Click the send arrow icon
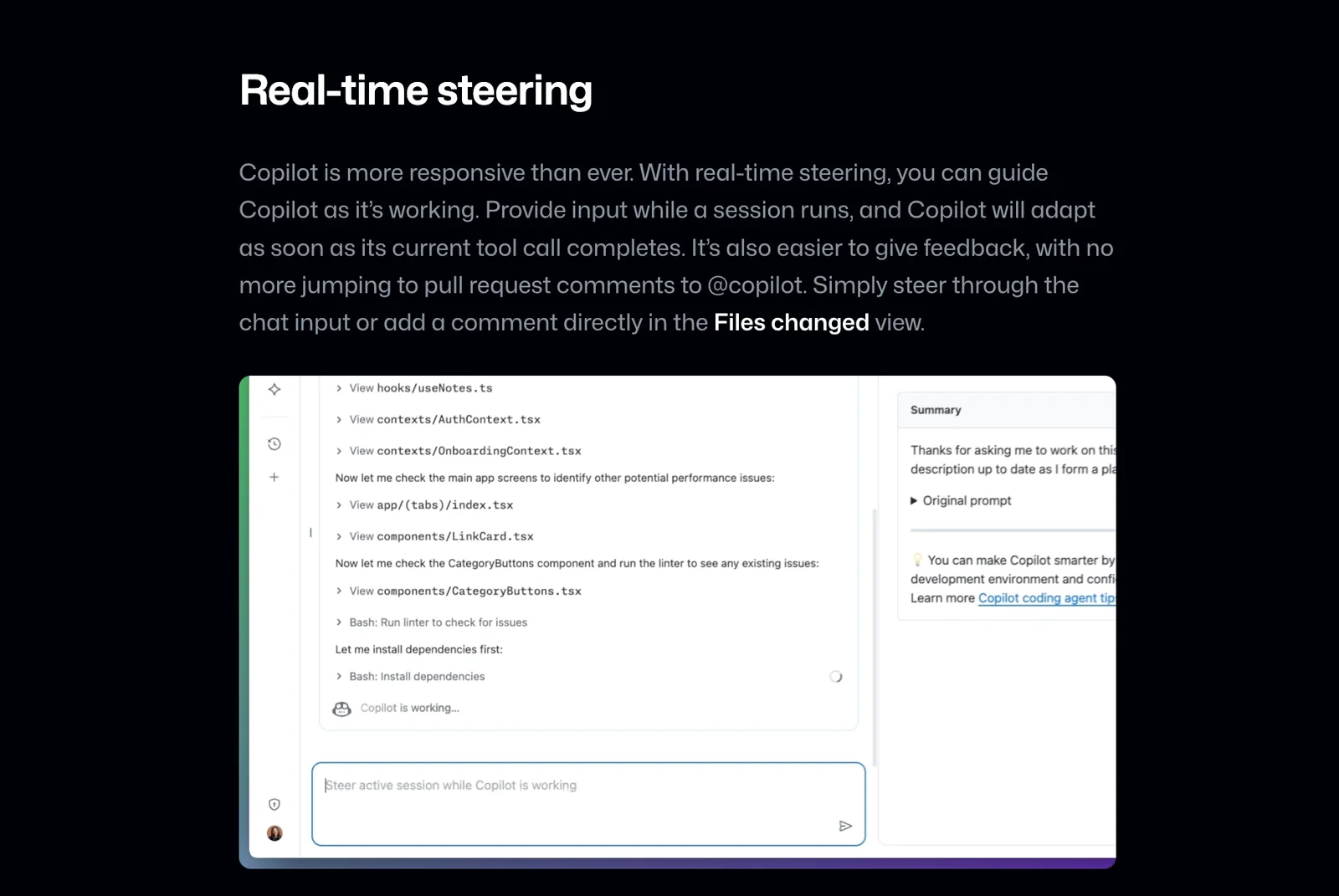 [x=845, y=827]
